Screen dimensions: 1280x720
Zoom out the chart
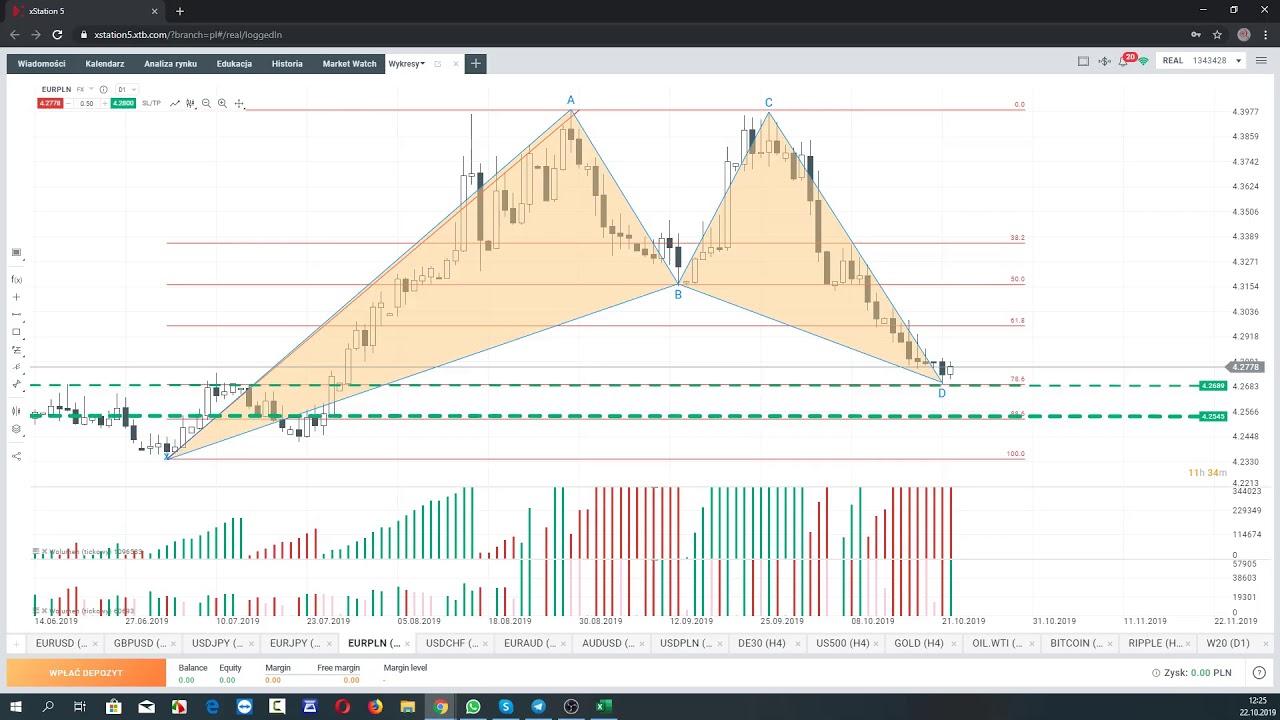206,103
